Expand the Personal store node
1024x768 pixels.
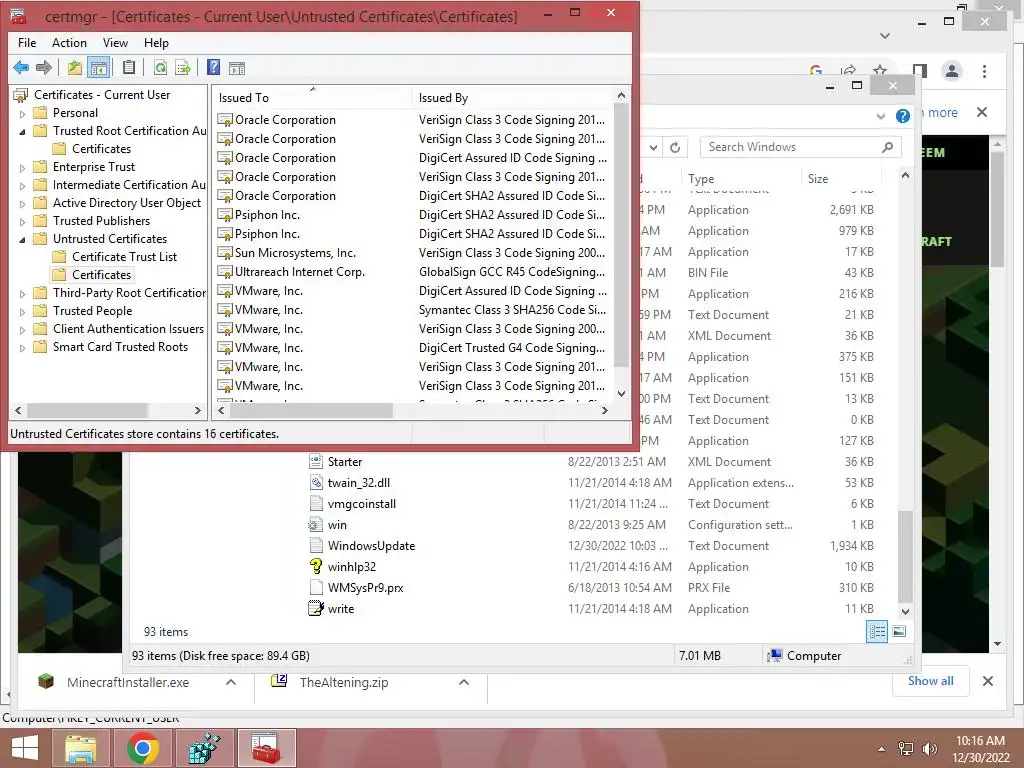coord(22,114)
